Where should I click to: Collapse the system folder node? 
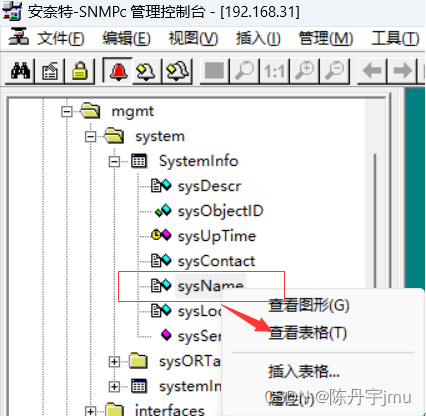click(90, 136)
